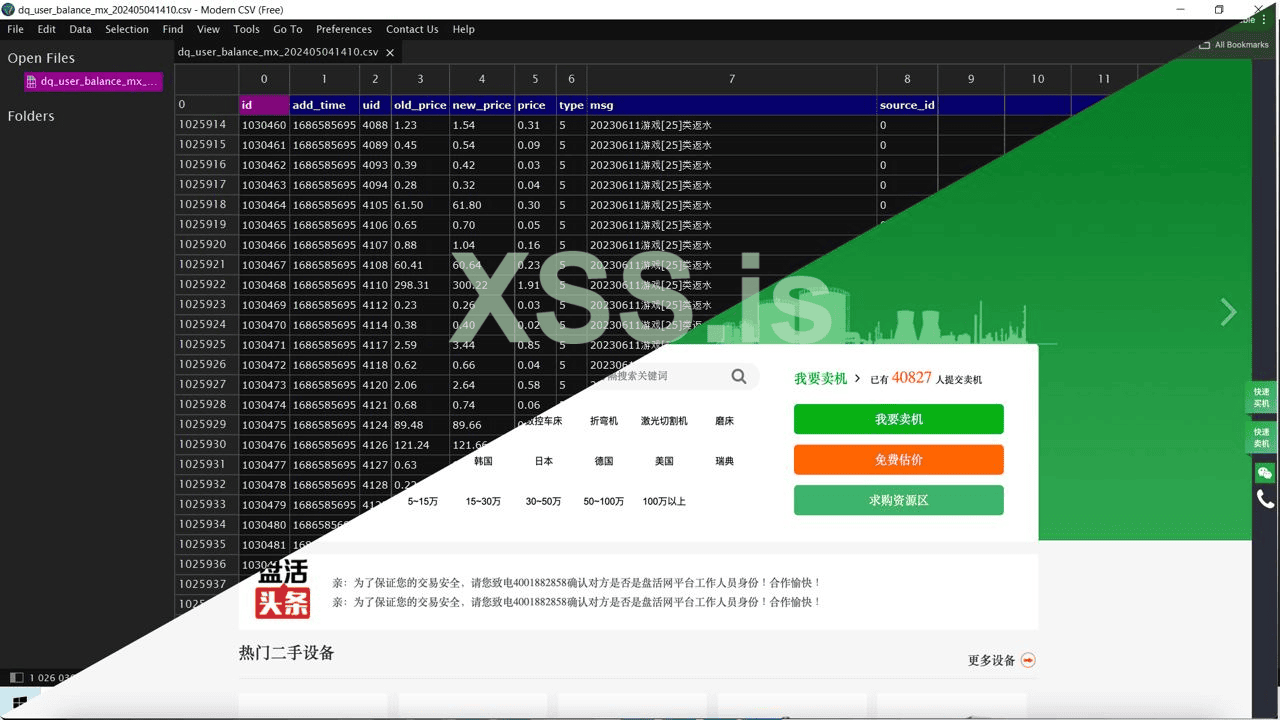Click the uid cell 4088
This screenshot has height=720, width=1280.
tap(375, 125)
